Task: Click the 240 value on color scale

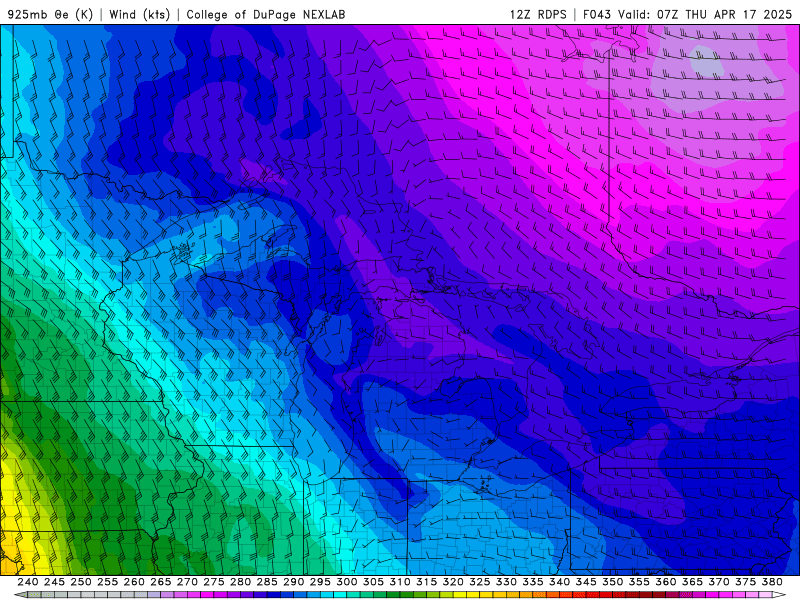Action: pyautogui.click(x=28, y=582)
